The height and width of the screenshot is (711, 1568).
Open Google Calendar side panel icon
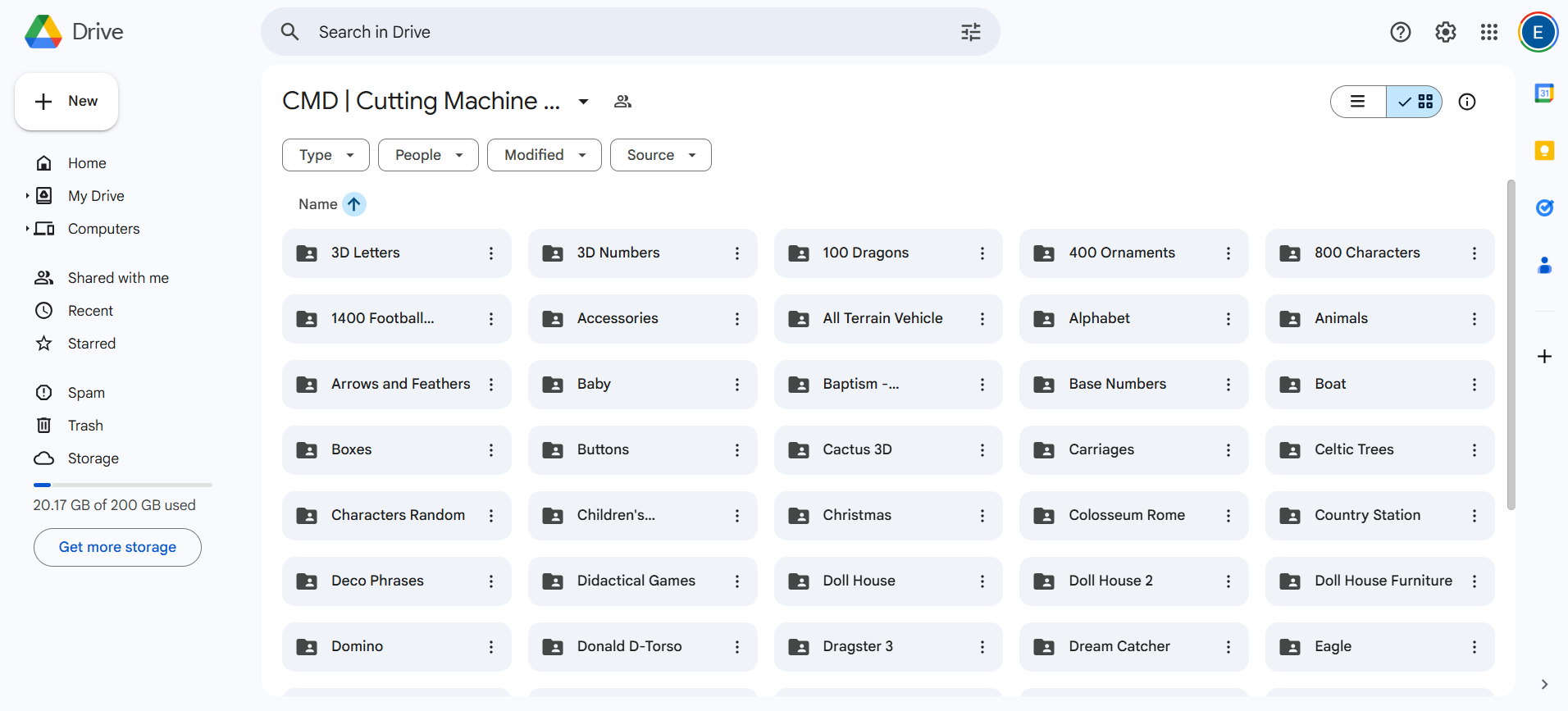tap(1544, 93)
